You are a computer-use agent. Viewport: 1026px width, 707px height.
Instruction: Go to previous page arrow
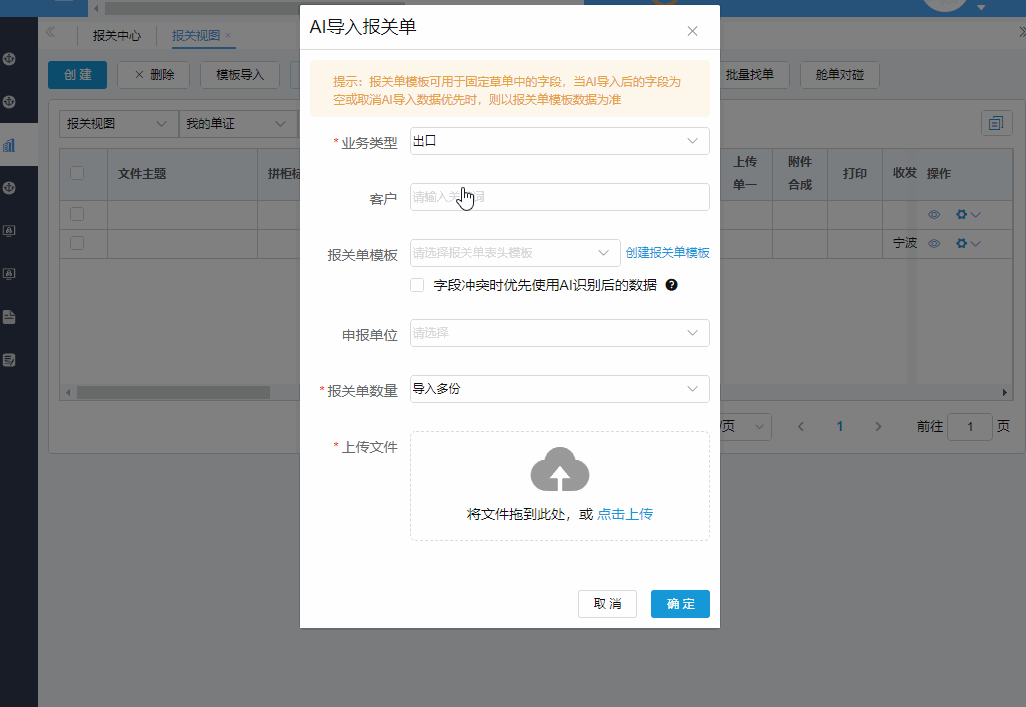[x=800, y=427]
